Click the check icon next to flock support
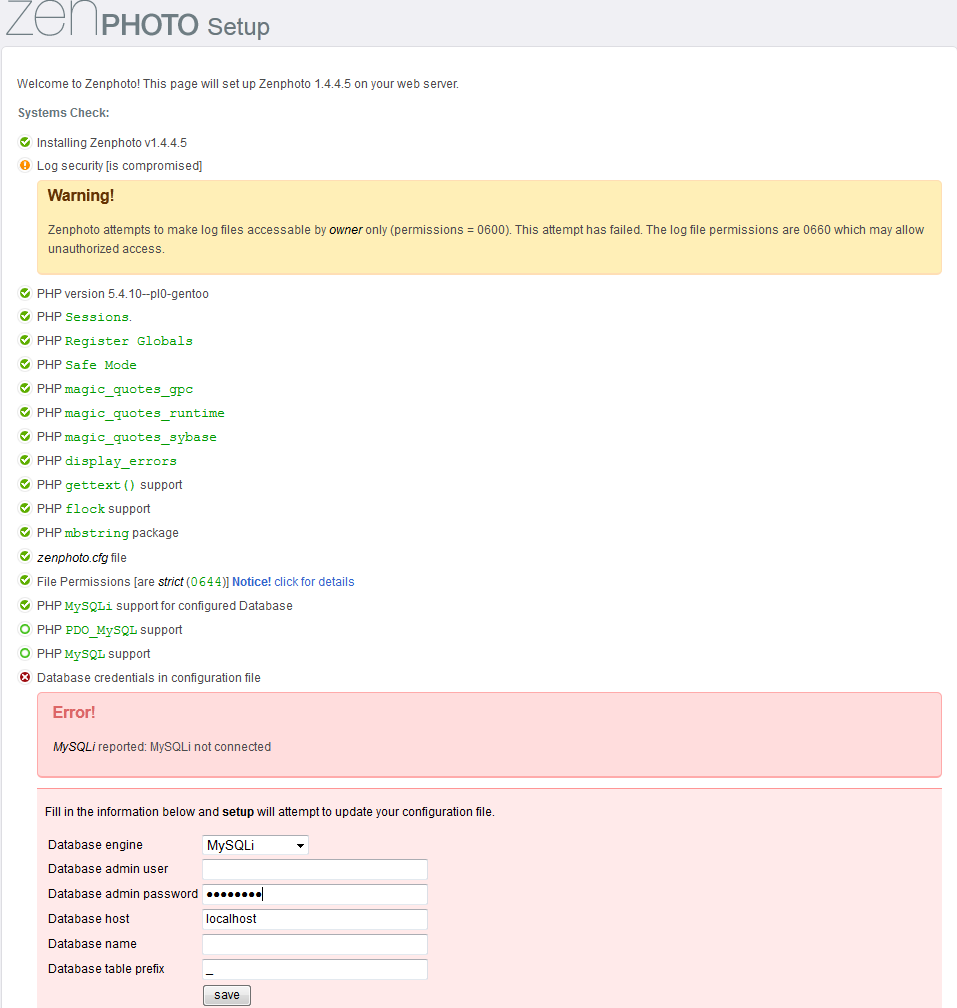Viewport: 957px width, 1008px height. pyautogui.click(x=25, y=508)
